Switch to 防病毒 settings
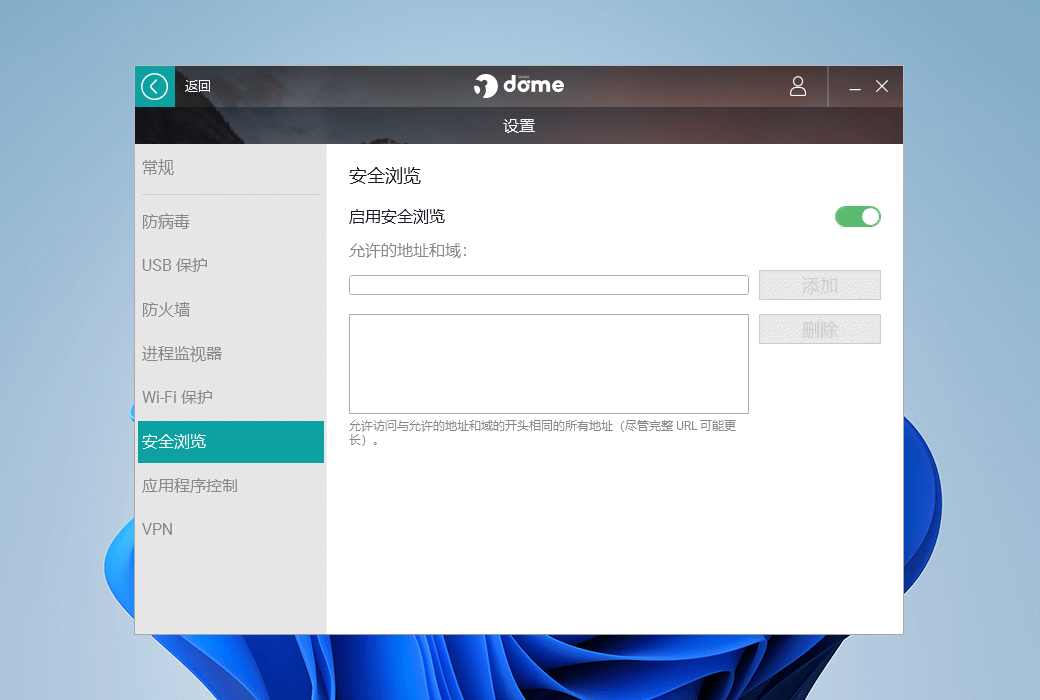1040x700 pixels. [x=166, y=222]
